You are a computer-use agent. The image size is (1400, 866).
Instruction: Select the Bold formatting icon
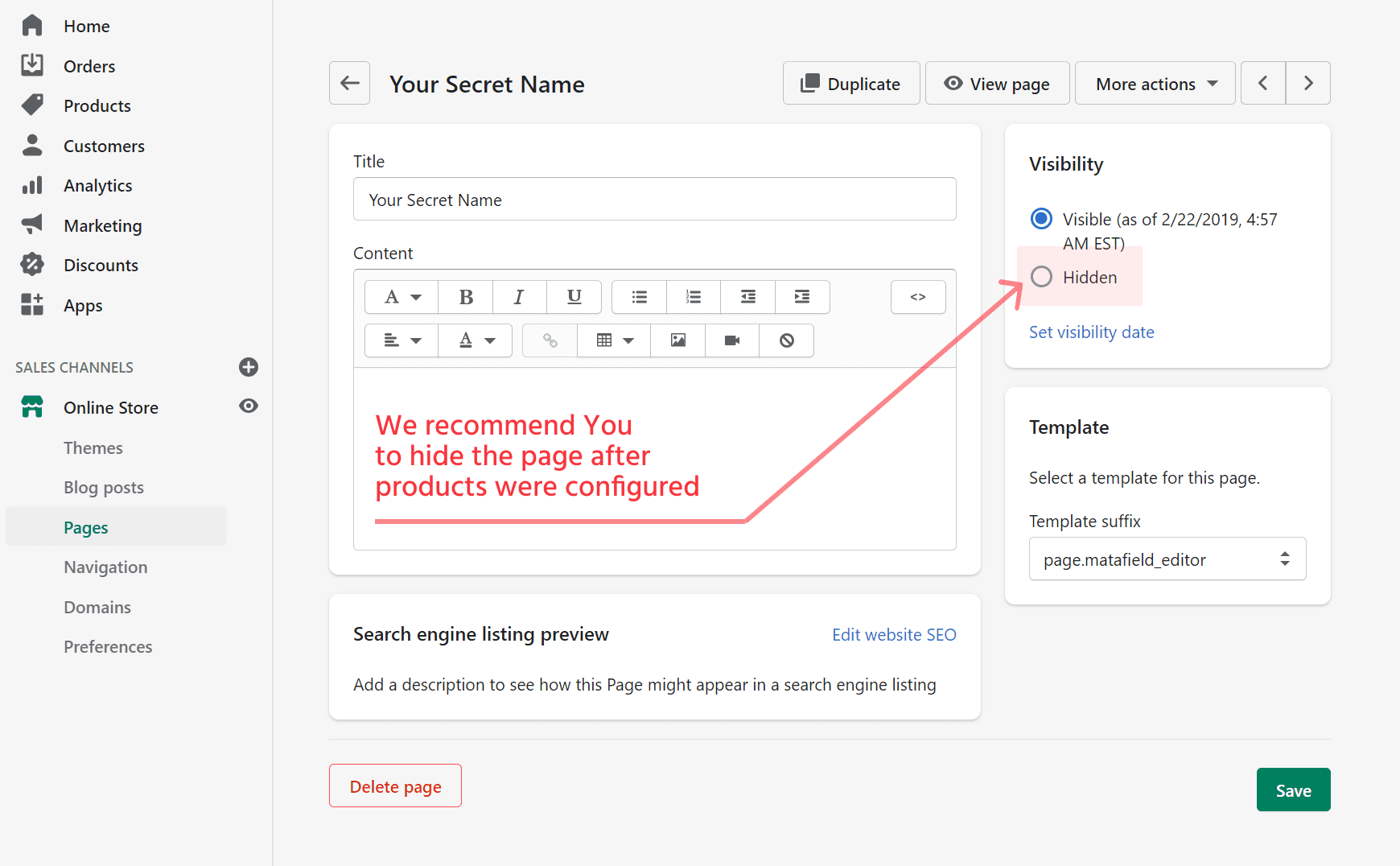point(465,297)
